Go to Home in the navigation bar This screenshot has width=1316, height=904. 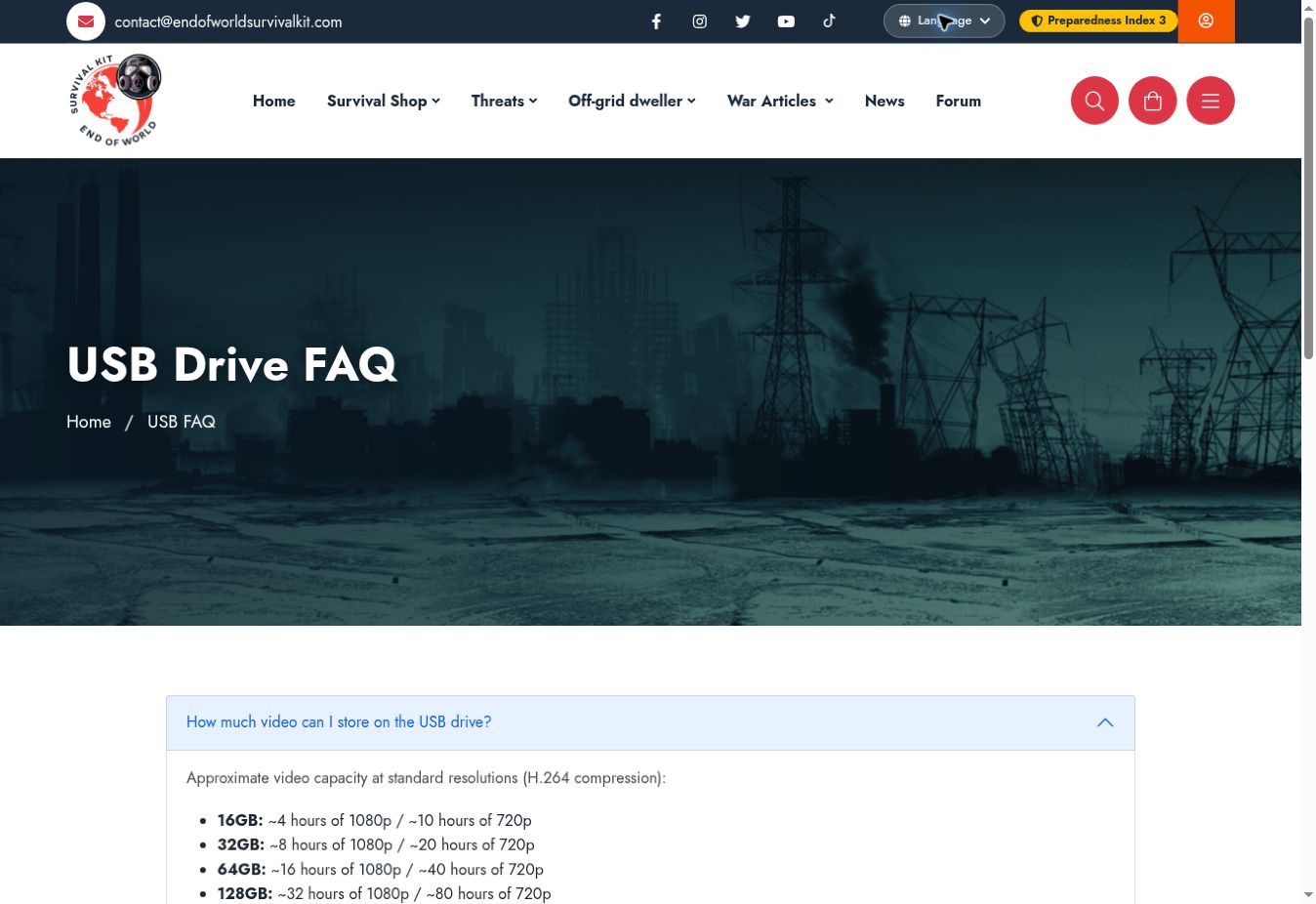coord(274,101)
